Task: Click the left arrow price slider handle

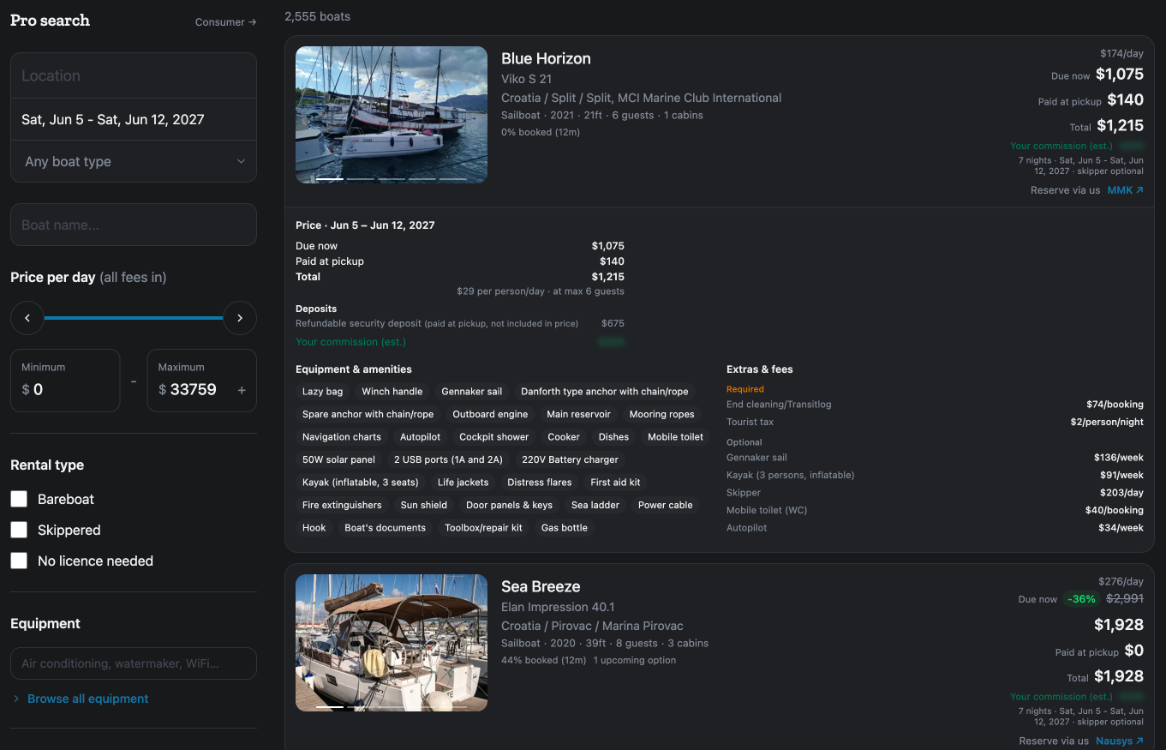Action: pyautogui.click(x=28, y=318)
